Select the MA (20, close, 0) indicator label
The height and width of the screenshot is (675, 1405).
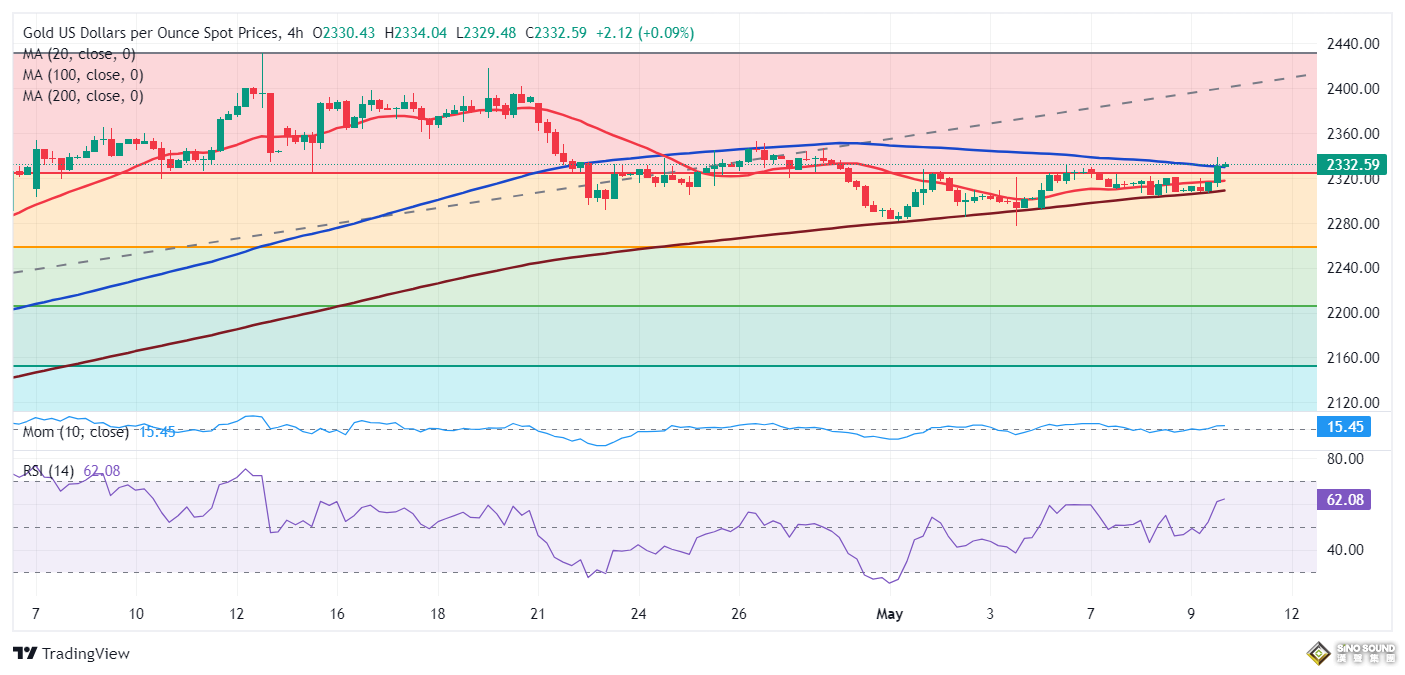tap(79, 54)
